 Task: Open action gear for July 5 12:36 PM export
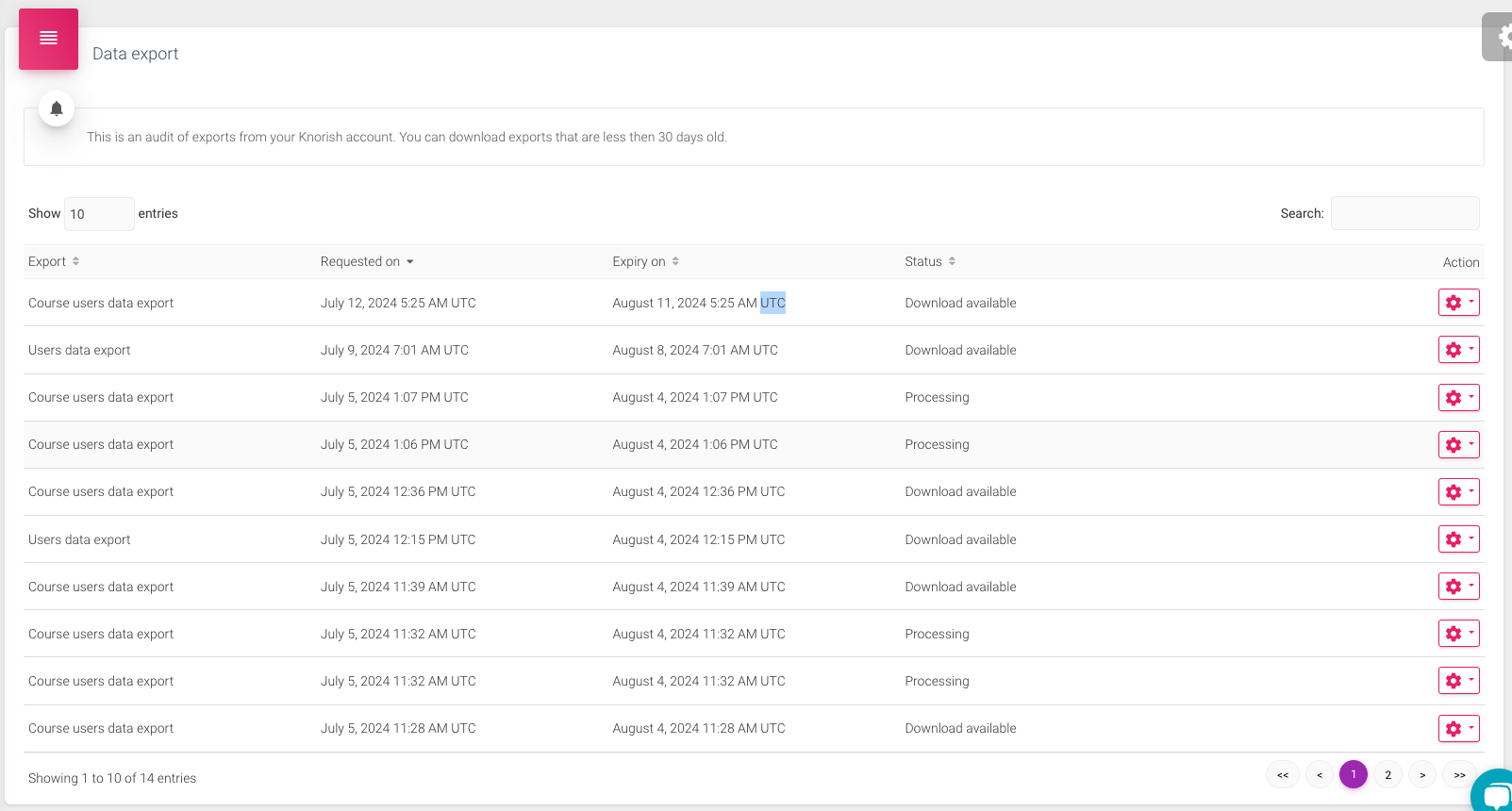click(x=1458, y=491)
